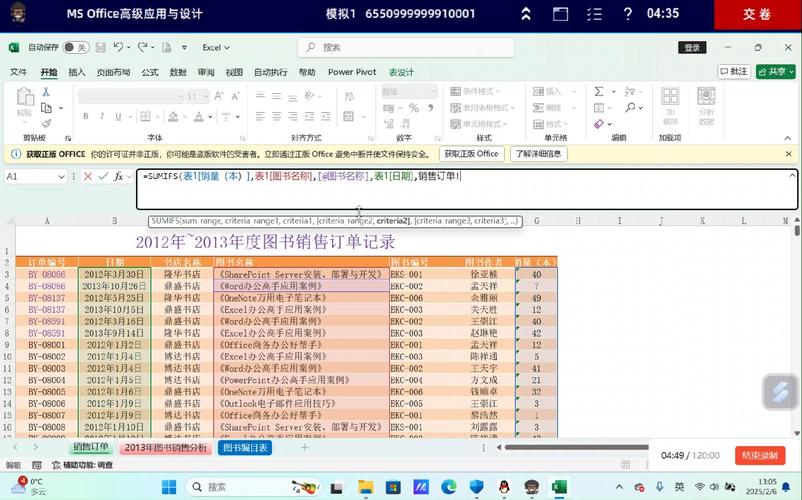
Task: Switch to the 表设计 Table Design tab
Action: point(402,72)
